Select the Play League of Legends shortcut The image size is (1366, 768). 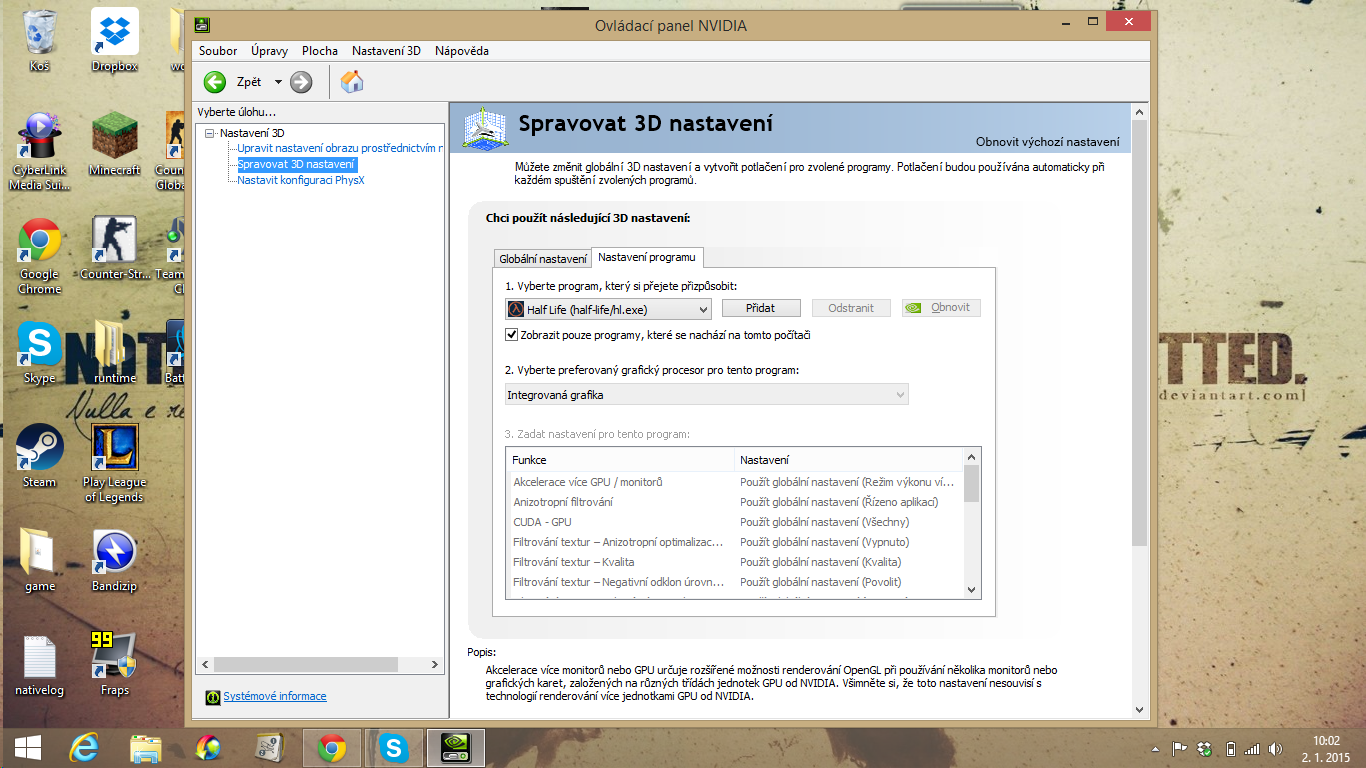[x=115, y=464]
